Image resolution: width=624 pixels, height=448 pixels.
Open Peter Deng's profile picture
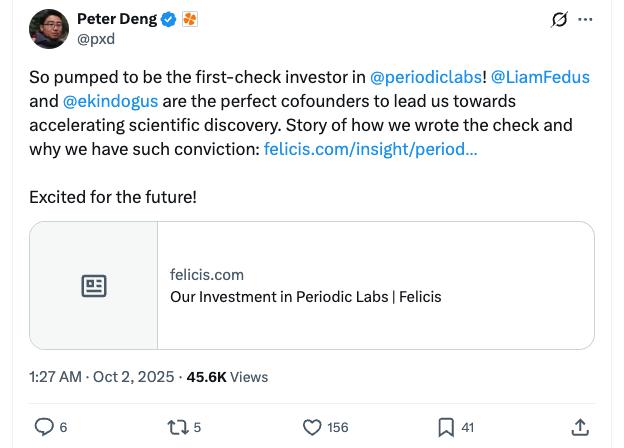[49, 29]
